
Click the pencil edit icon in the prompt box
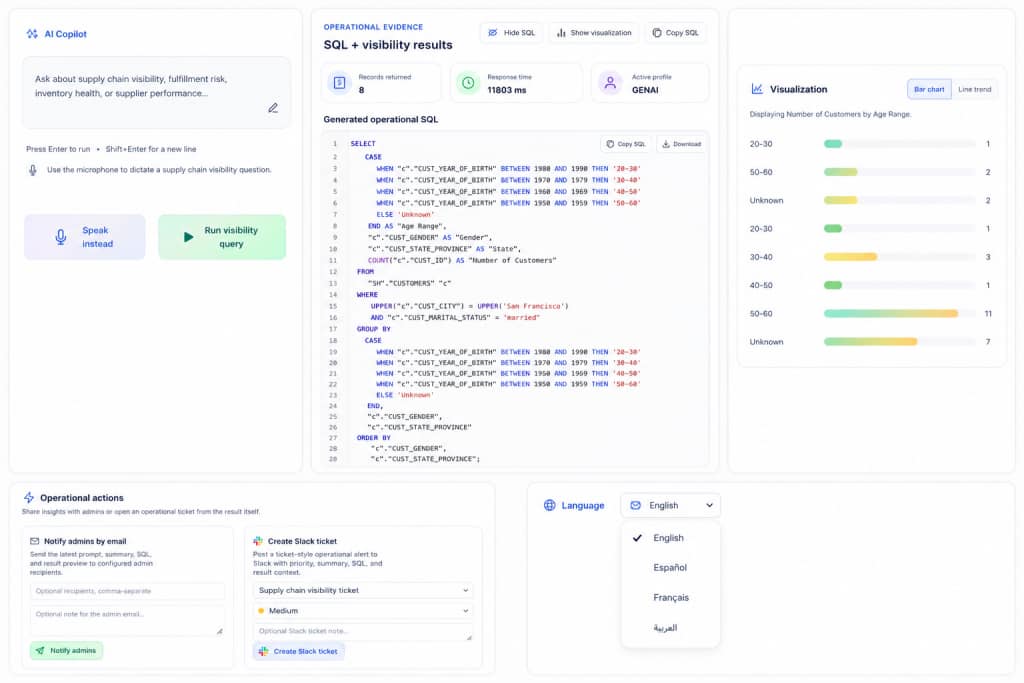[273, 108]
